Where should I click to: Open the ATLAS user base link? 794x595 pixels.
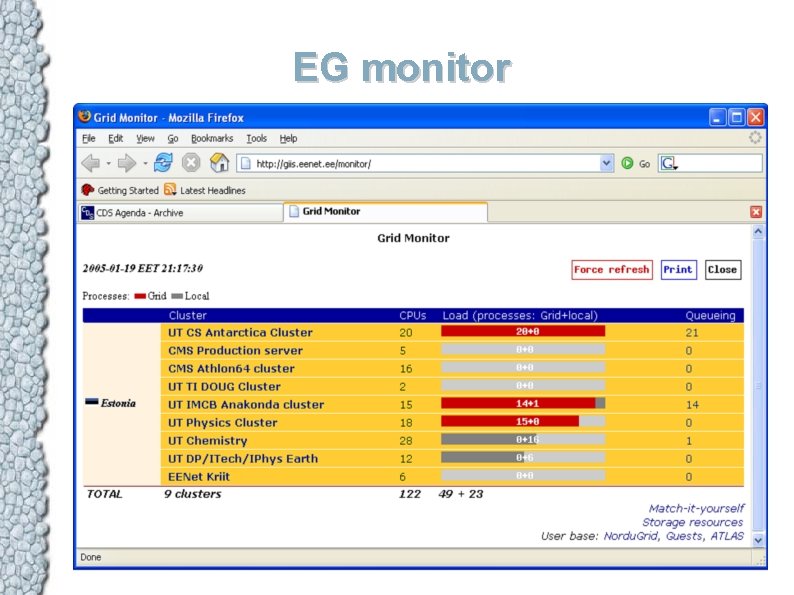pyautogui.click(x=727, y=536)
